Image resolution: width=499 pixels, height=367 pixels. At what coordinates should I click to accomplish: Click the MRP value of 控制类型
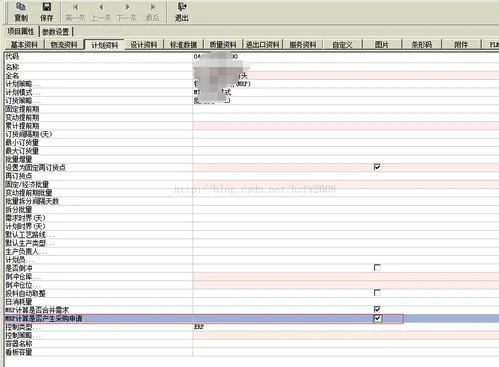point(199,327)
